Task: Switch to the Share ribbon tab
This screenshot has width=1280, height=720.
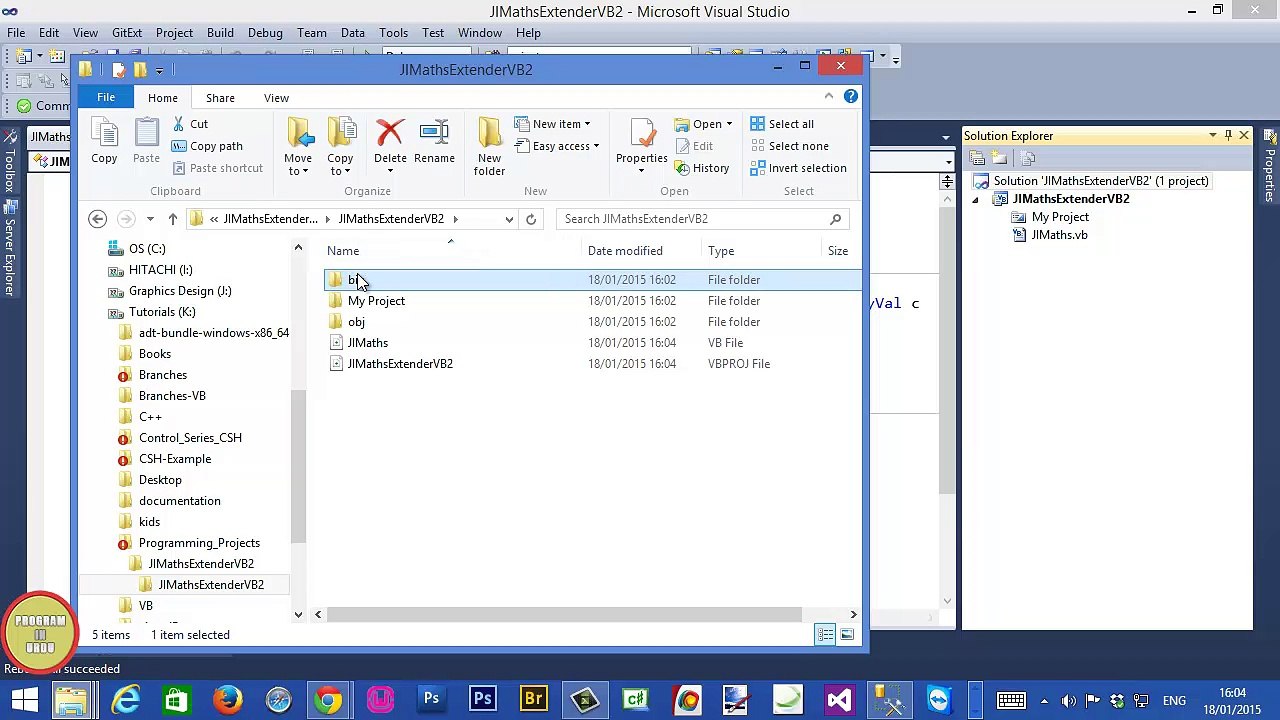Action: pos(220,98)
